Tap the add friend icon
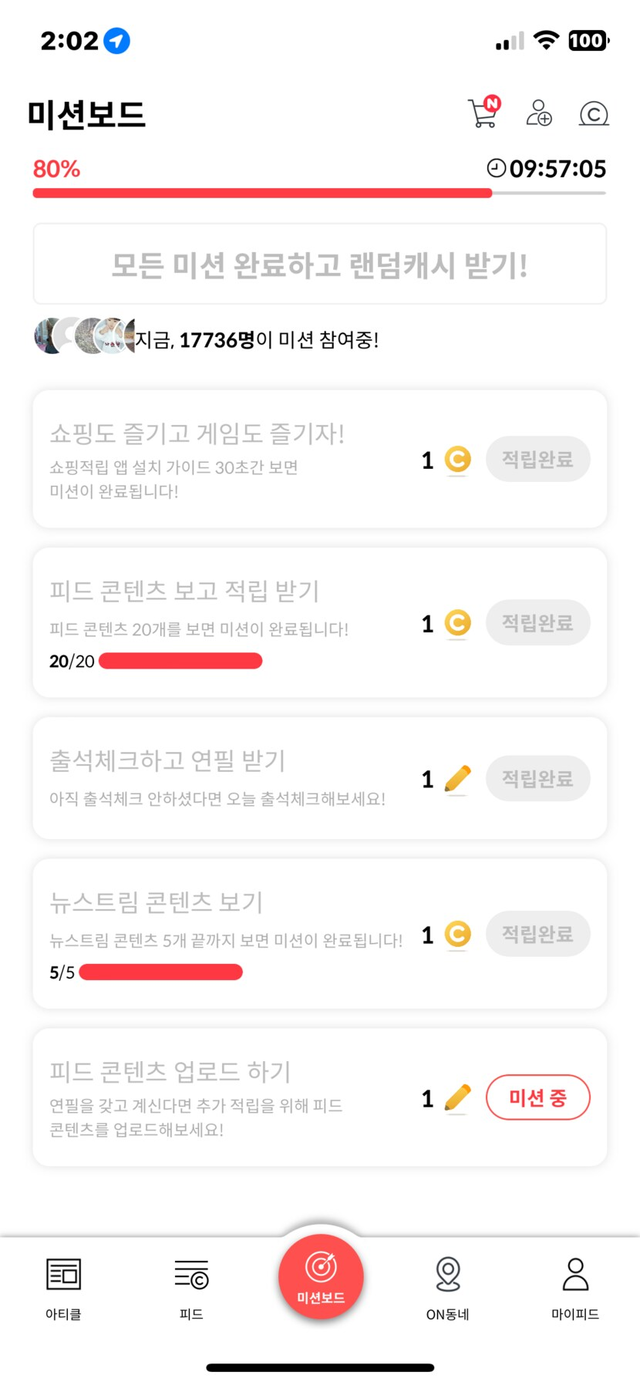This screenshot has height=1385, width=640. click(x=539, y=112)
